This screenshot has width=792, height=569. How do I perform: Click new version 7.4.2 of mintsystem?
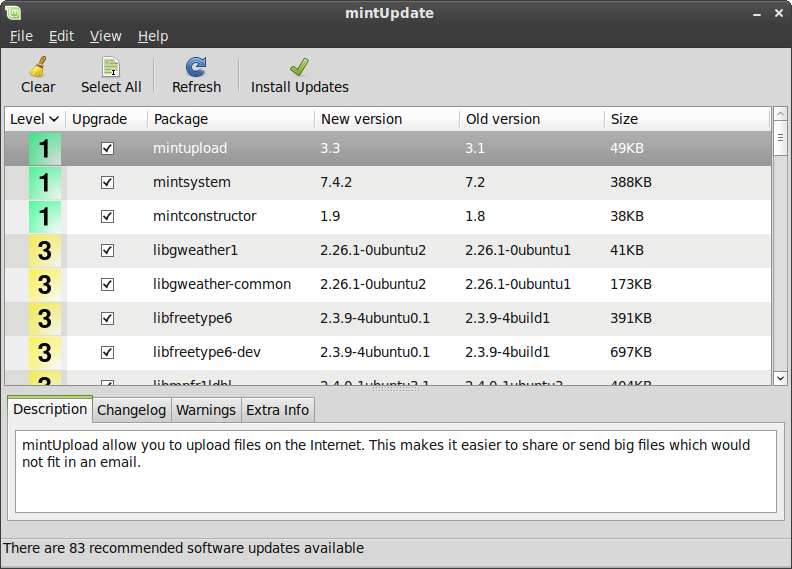(336, 182)
